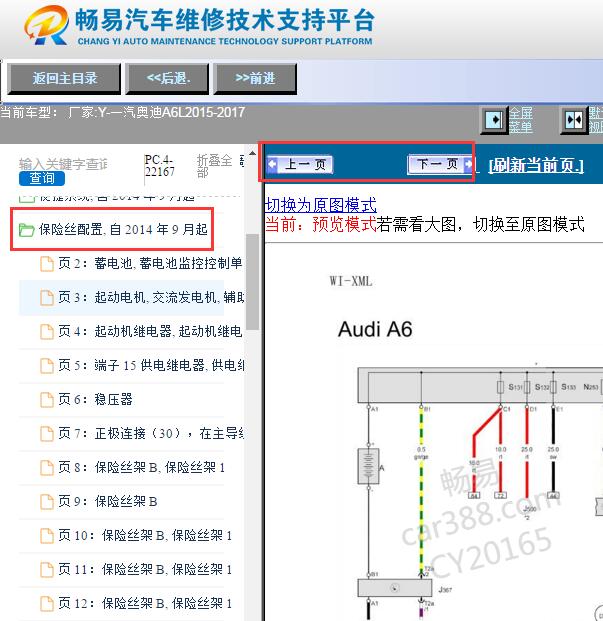Click the document icon of 页 9

click(47, 502)
